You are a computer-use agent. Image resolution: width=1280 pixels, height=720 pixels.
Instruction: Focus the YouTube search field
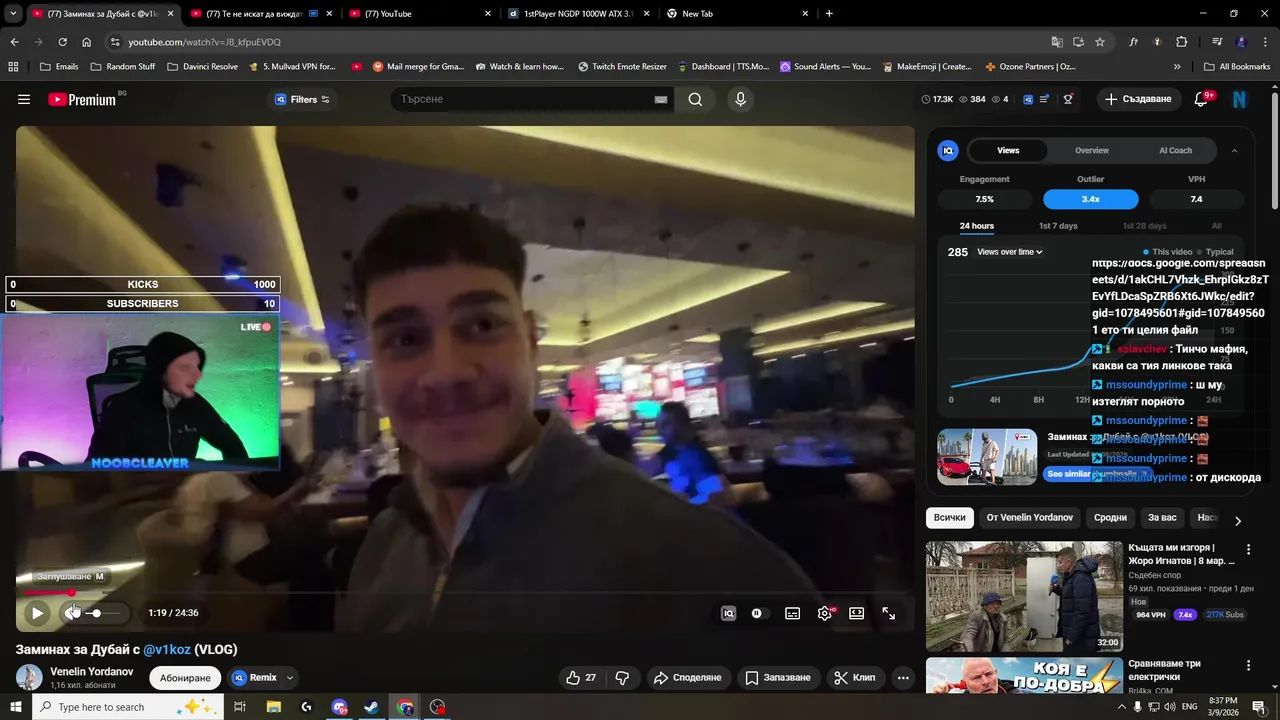point(520,99)
